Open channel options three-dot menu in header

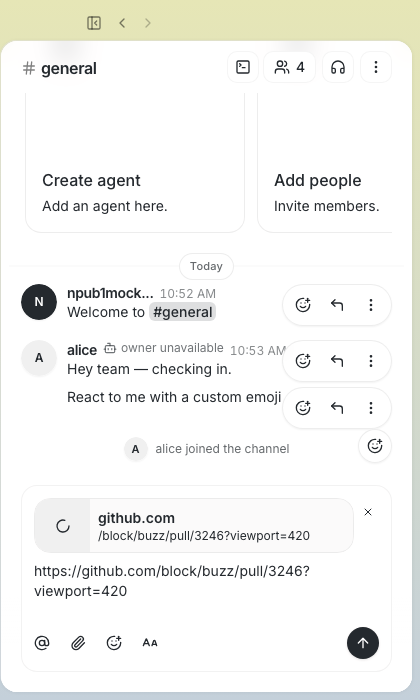tap(376, 67)
